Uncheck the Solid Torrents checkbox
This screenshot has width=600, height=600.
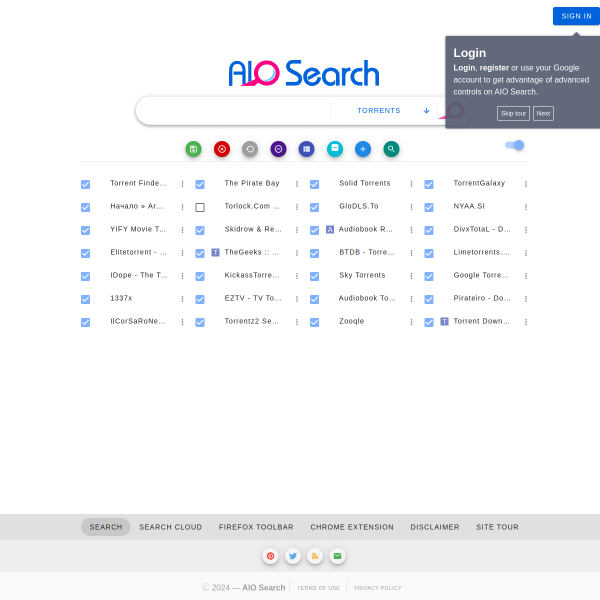point(315,184)
